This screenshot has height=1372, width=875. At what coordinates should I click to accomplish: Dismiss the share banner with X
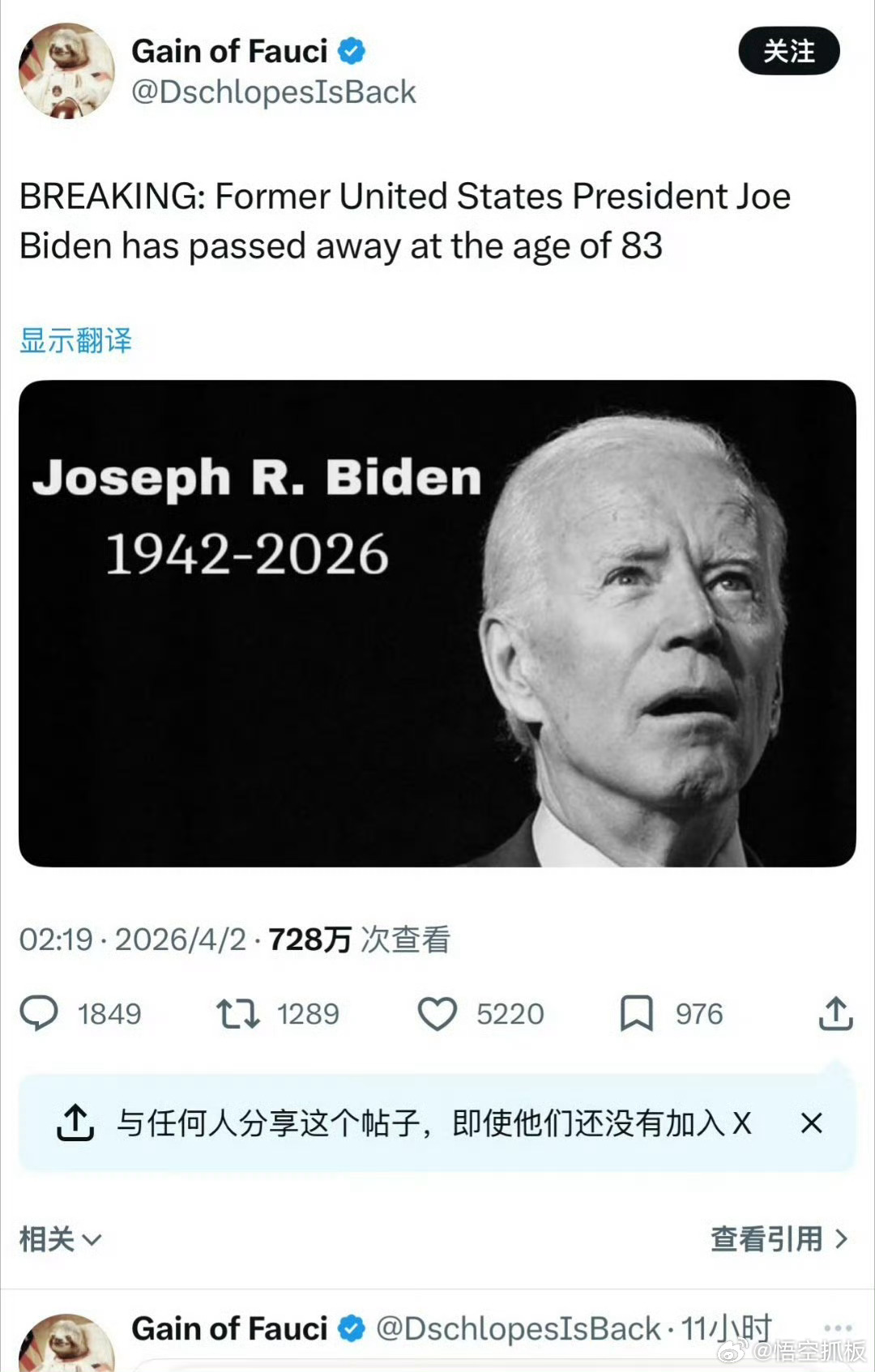point(811,1123)
